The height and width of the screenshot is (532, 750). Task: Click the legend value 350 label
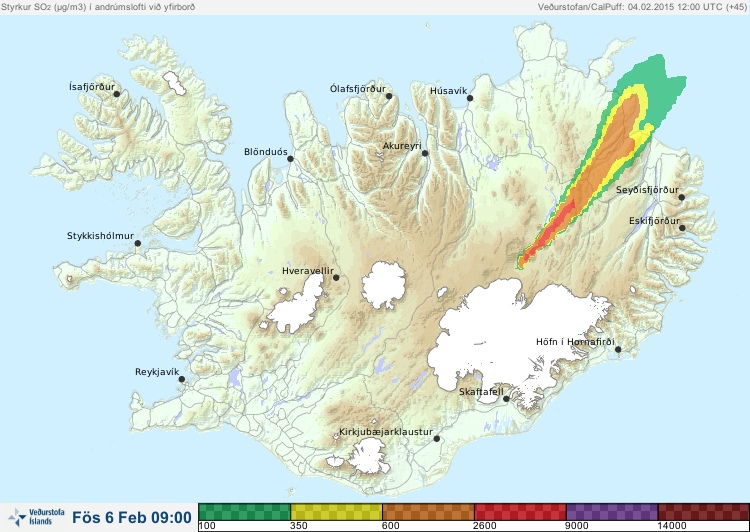tap(299, 526)
